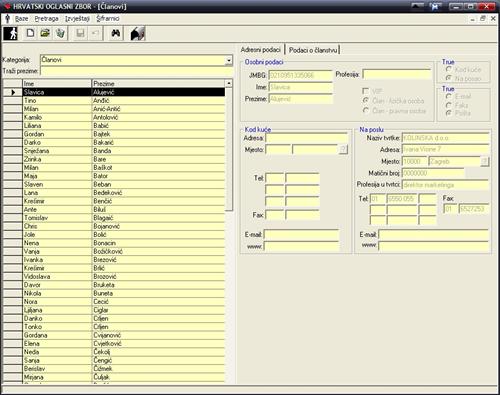The height and width of the screenshot is (395, 500).
Task: Select the E-mail radio button
Action: coord(449,96)
